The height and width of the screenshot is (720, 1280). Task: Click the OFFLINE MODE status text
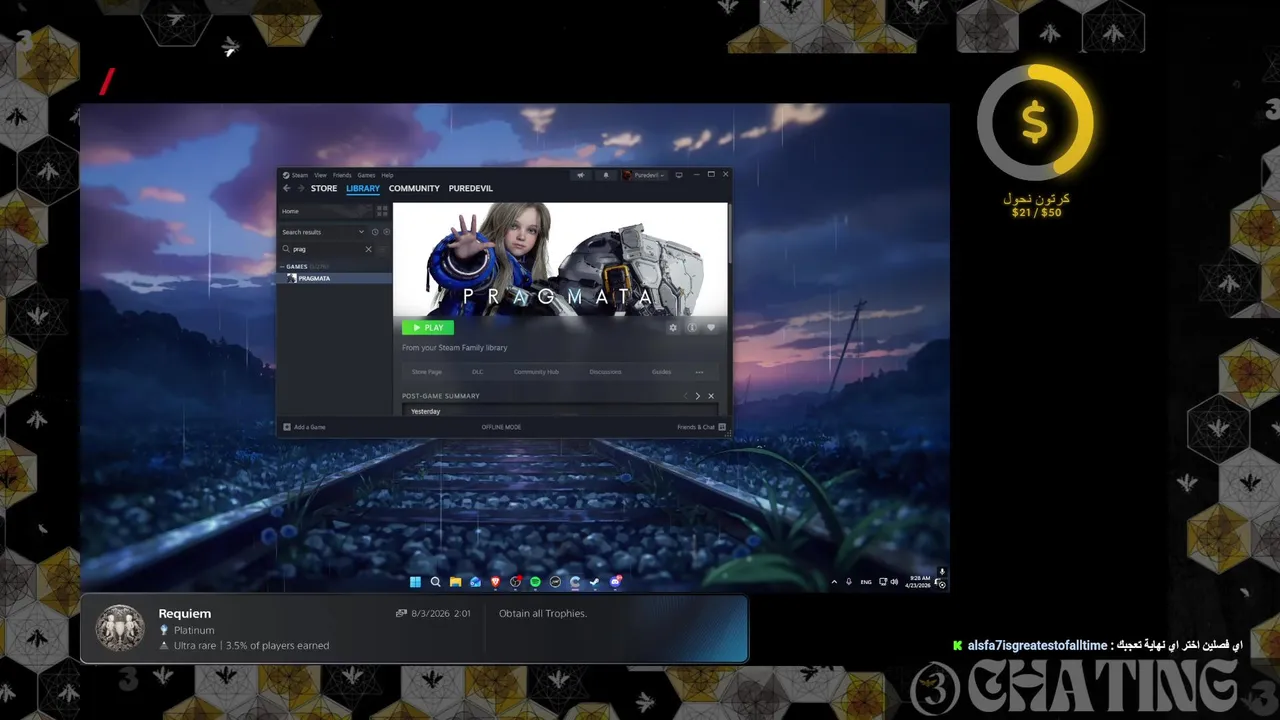coord(501,427)
